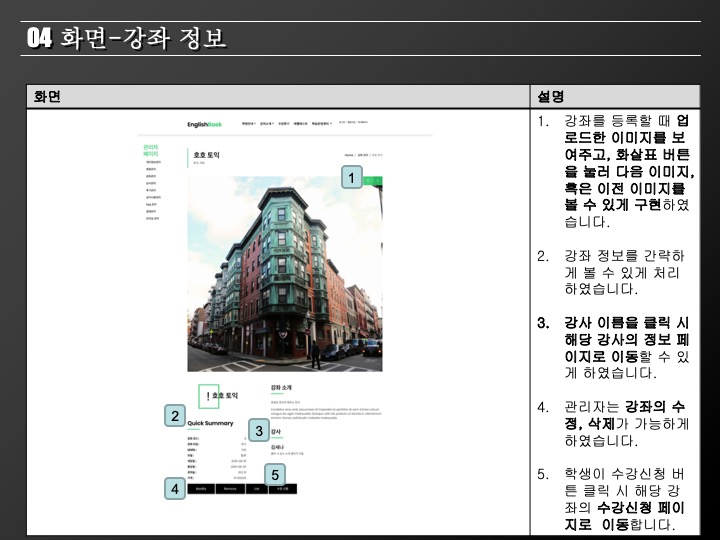Click the 호호 토익 page title
Image resolution: width=720 pixels, height=540 pixels.
tap(207, 155)
